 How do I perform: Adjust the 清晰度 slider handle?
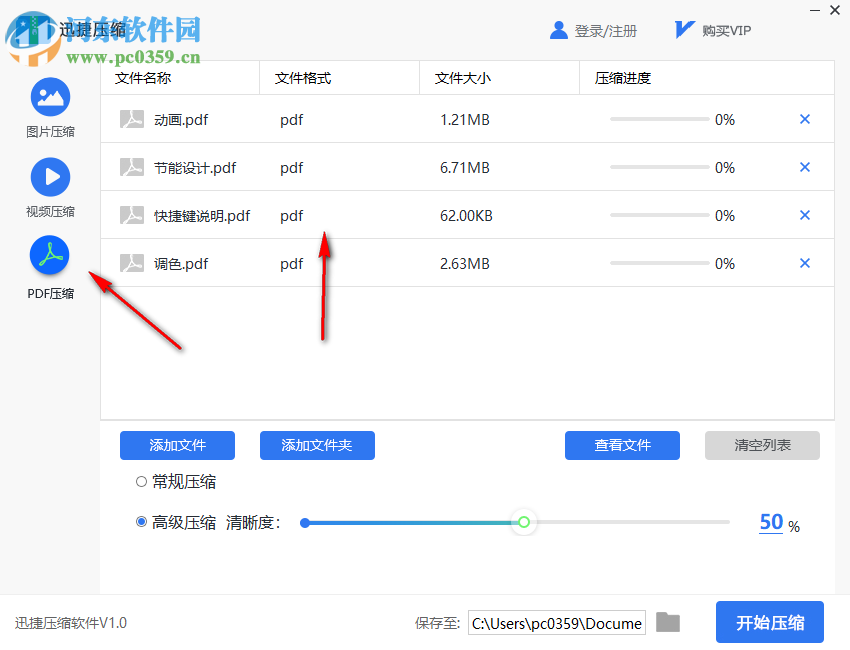click(524, 522)
